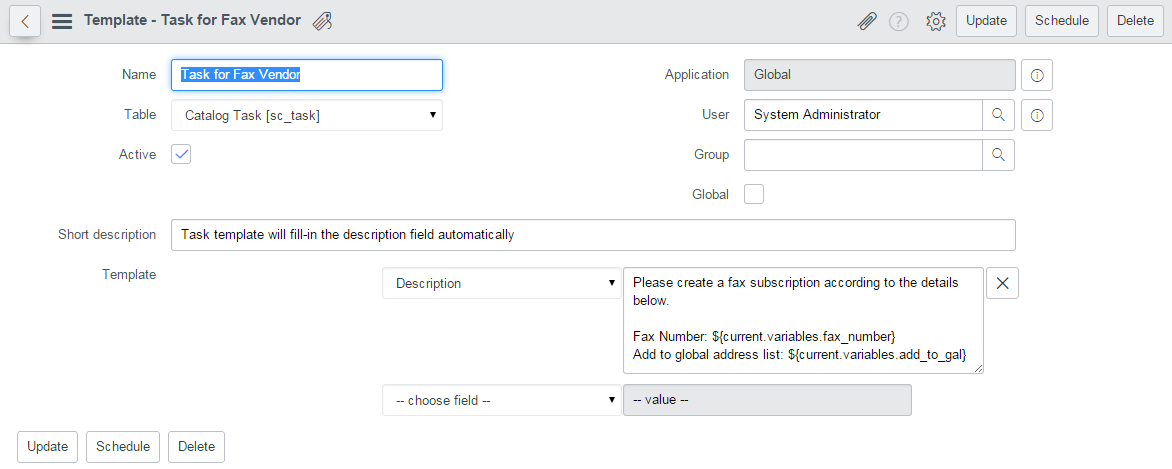The width and height of the screenshot is (1172, 469).
Task: Click the bottom Update button
Action: click(x=48, y=447)
